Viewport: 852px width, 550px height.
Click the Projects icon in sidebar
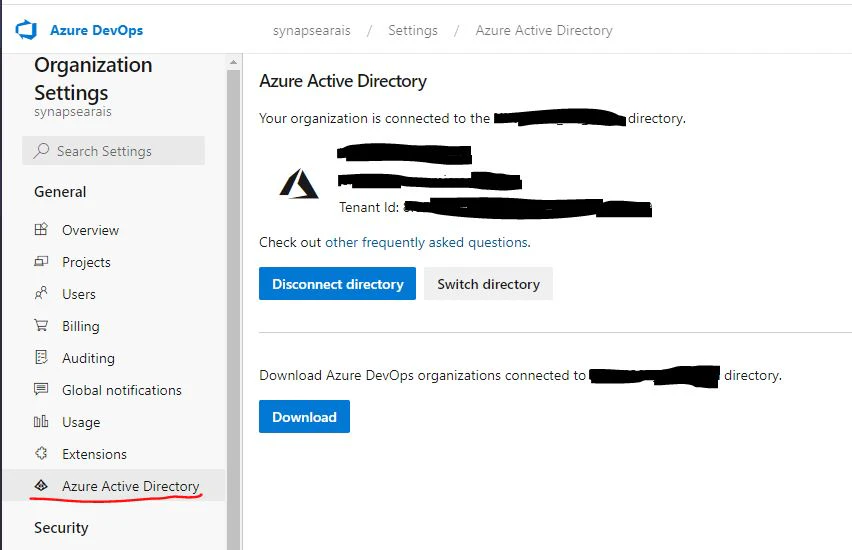[x=41, y=261]
